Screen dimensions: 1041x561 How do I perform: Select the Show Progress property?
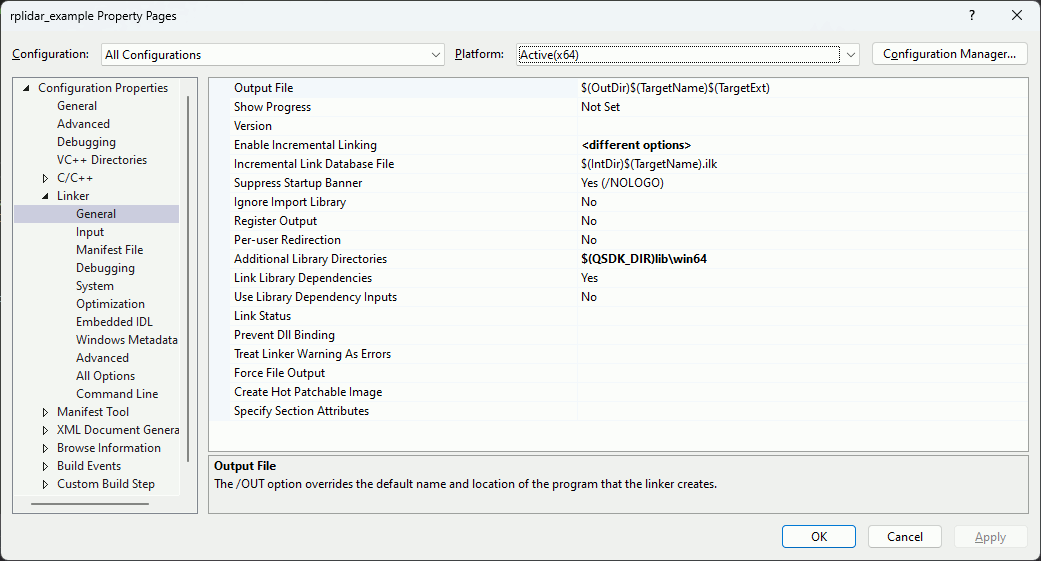(x=272, y=107)
